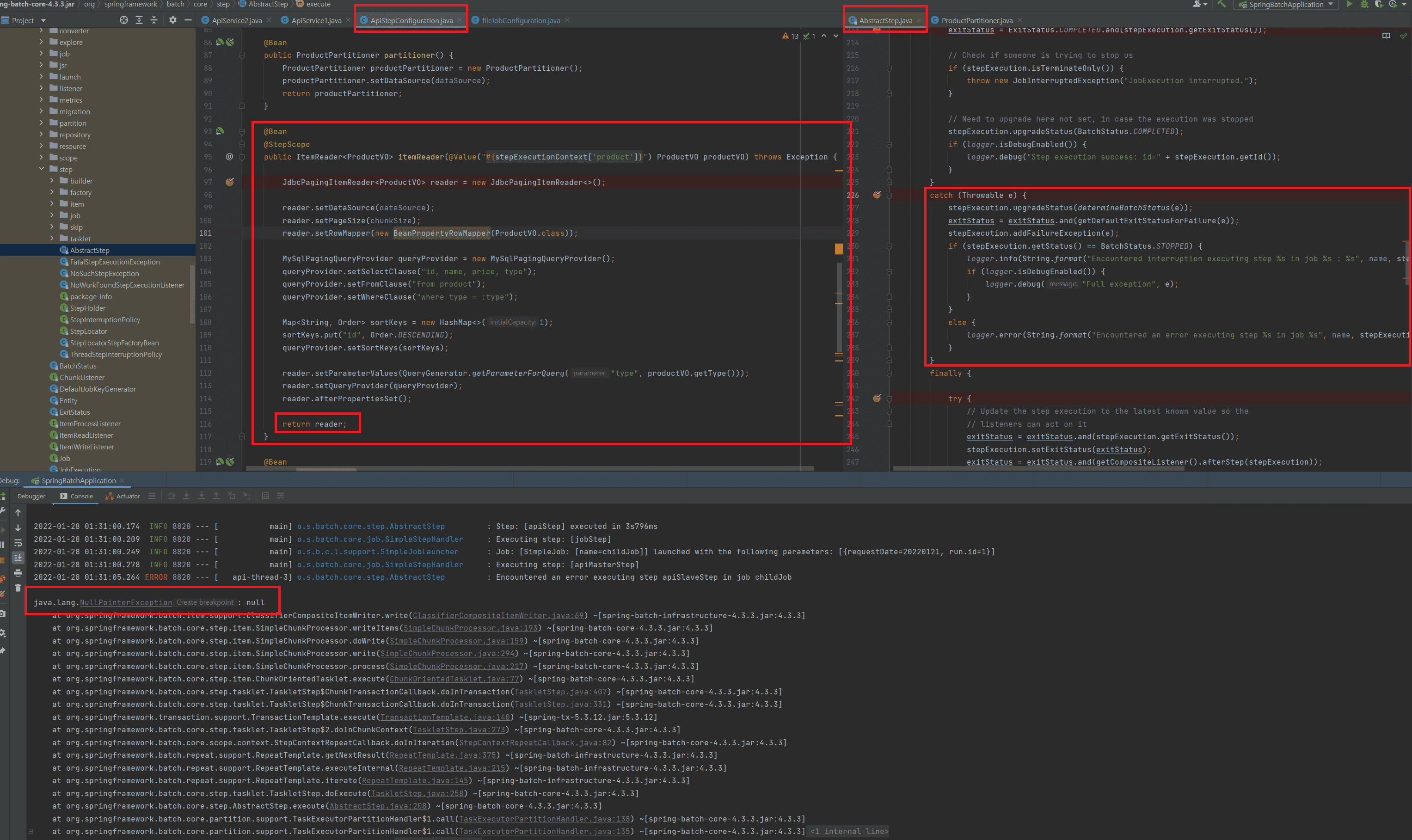Open Project panel settings gear

pyautogui.click(x=172, y=20)
